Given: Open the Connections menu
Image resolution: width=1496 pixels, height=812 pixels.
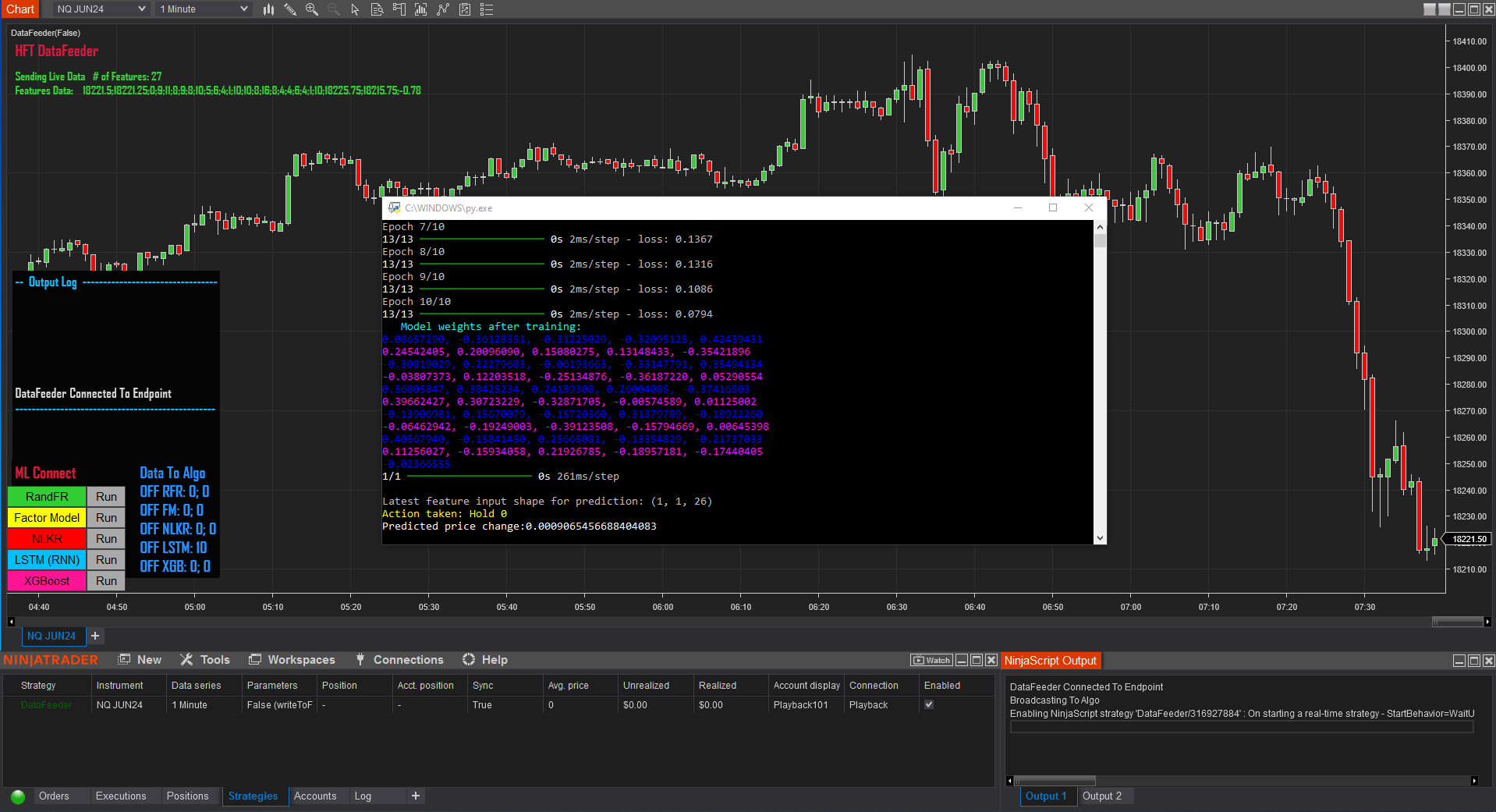Looking at the screenshot, I should pos(408,660).
